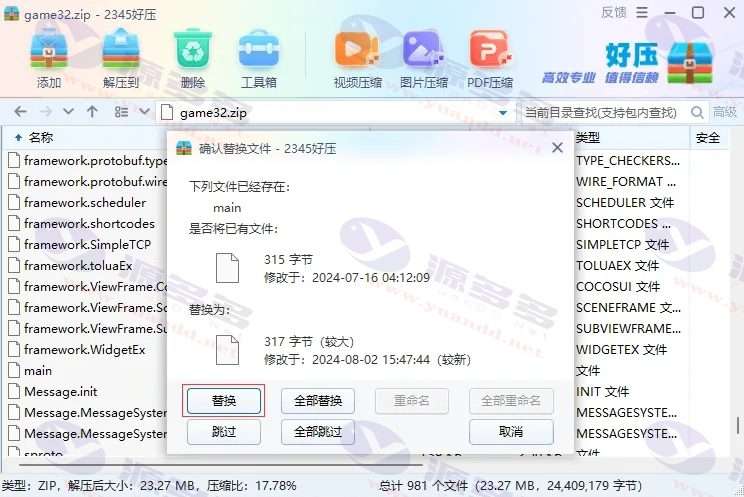Select the Message.init file
The width and height of the screenshot is (744, 497).
tap(61, 392)
